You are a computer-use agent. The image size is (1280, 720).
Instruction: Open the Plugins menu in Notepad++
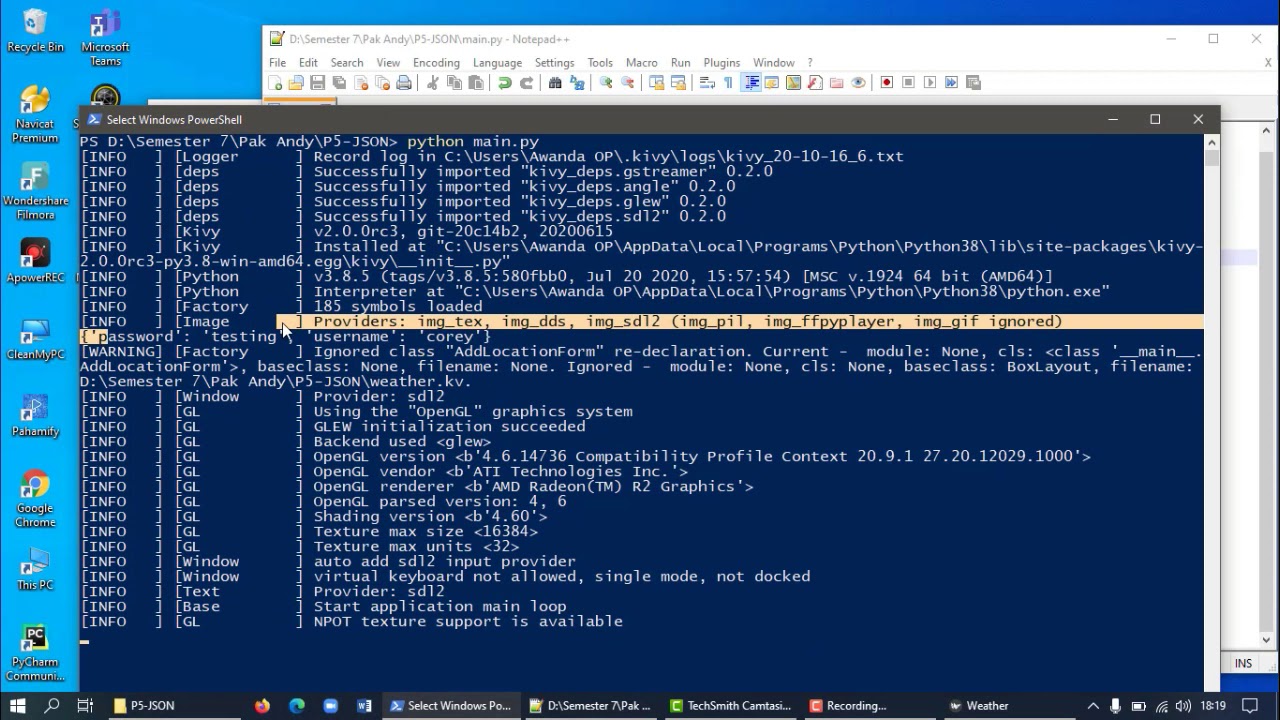pos(721,62)
